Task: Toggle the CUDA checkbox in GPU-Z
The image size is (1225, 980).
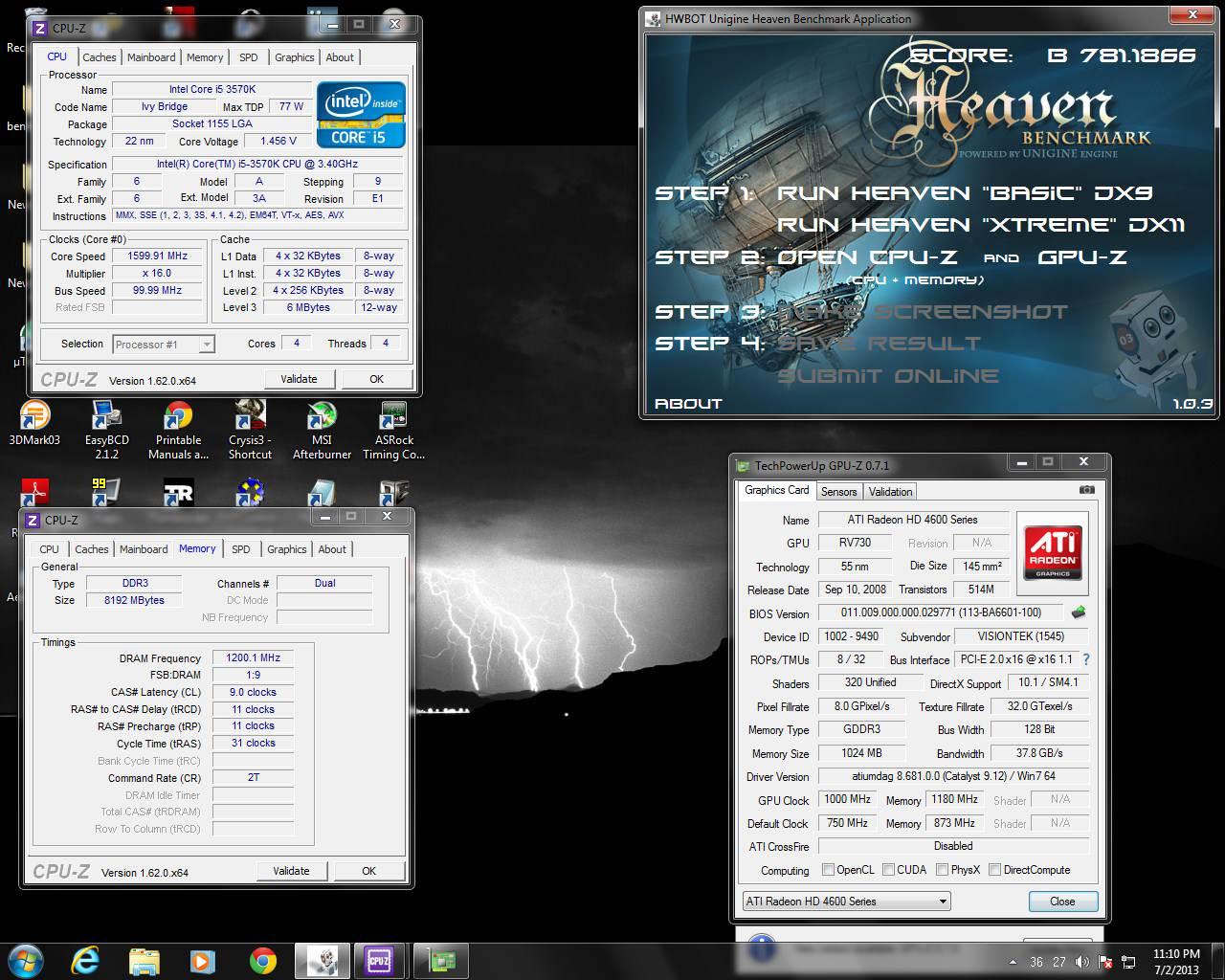Action: pyautogui.click(x=889, y=870)
